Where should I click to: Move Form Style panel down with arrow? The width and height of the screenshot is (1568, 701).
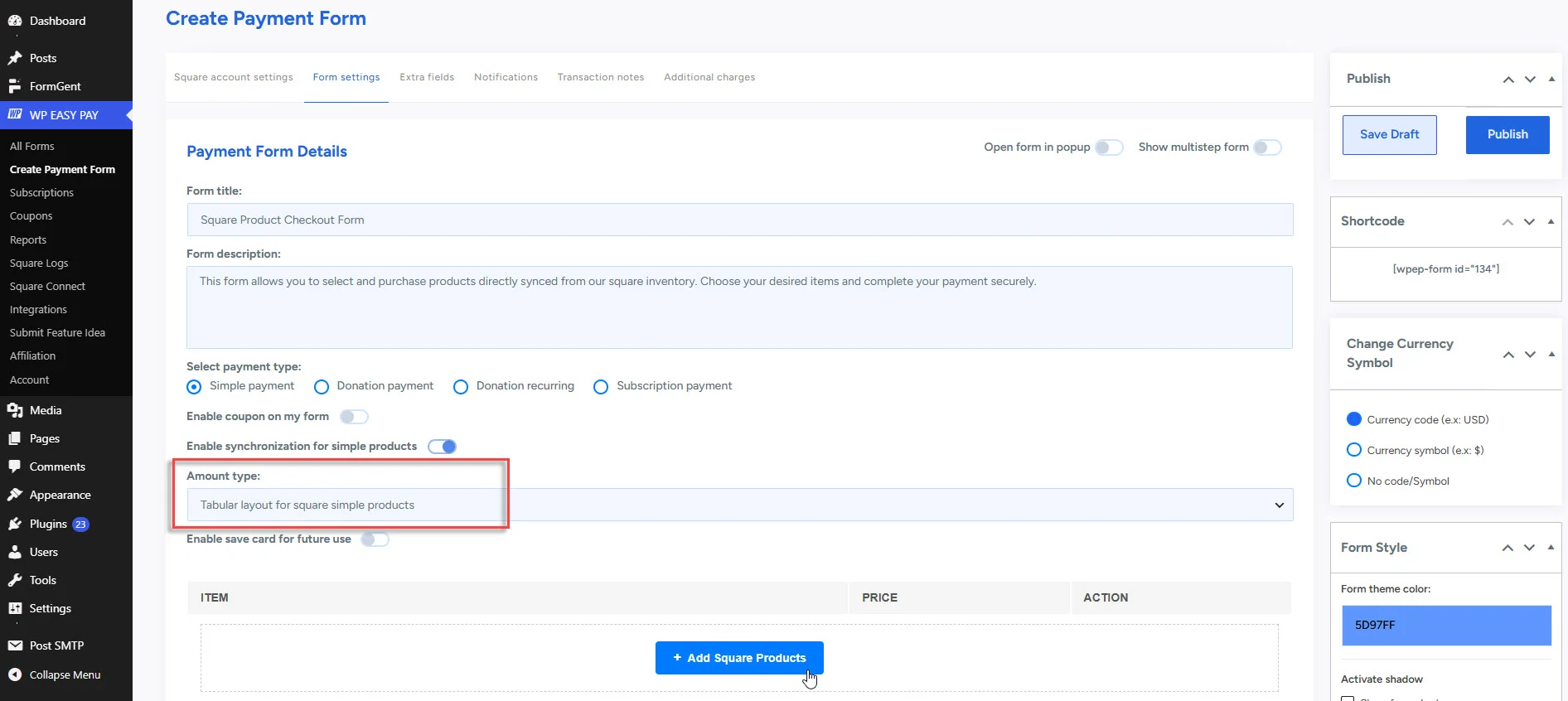[x=1529, y=548]
